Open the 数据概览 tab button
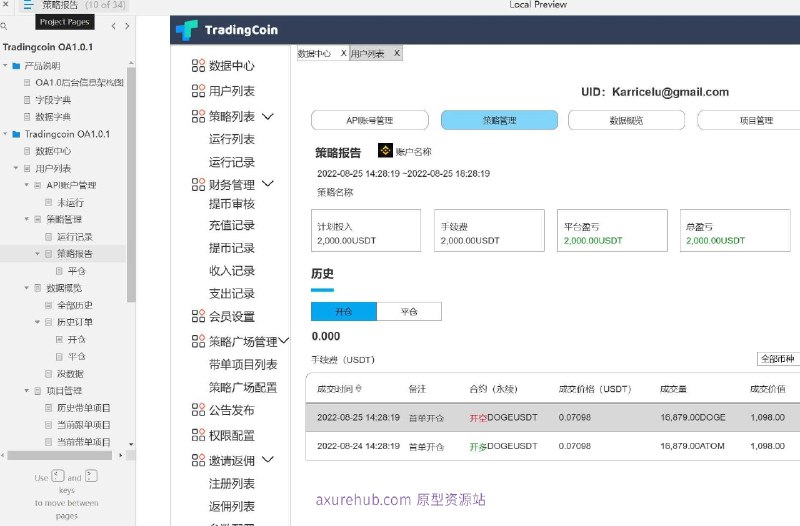The image size is (800, 526). pos(626,120)
